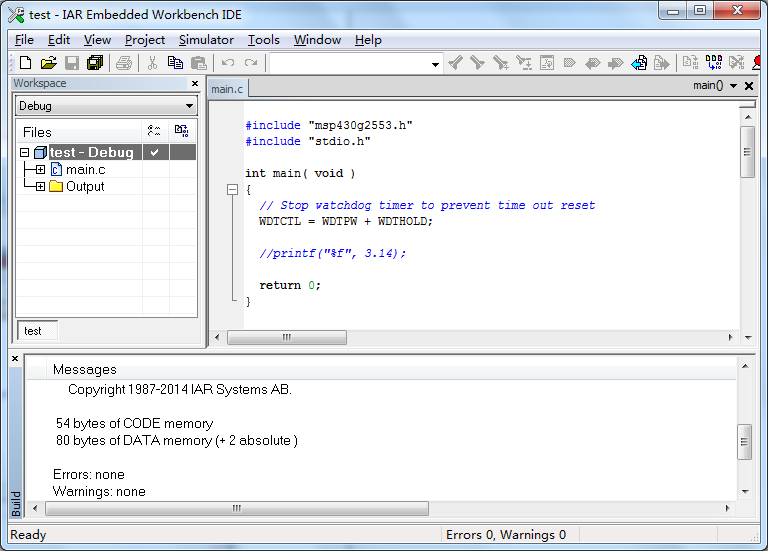Select the Output folder in Files tree
Image resolution: width=768 pixels, height=551 pixels.
click(85, 187)
